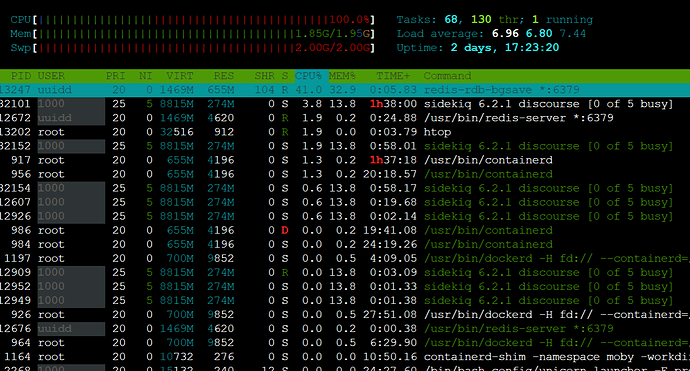This screenshot has width=690, height=371.
Task: Sort by the USER column header
Action: [51, 76]
